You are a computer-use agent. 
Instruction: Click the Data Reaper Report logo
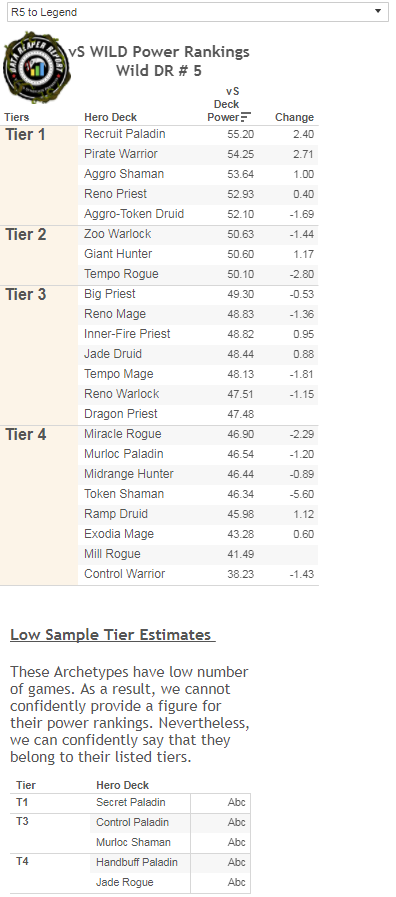tap(36, 67)
